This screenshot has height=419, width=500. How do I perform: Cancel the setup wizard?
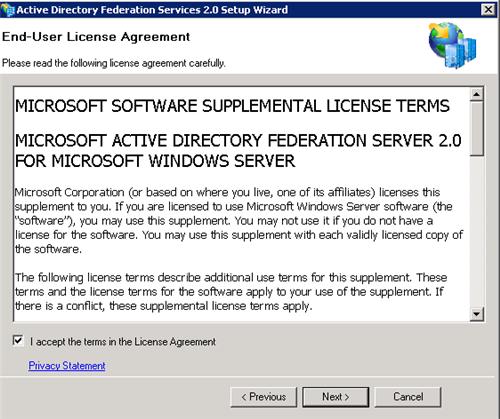click(408, 397)
